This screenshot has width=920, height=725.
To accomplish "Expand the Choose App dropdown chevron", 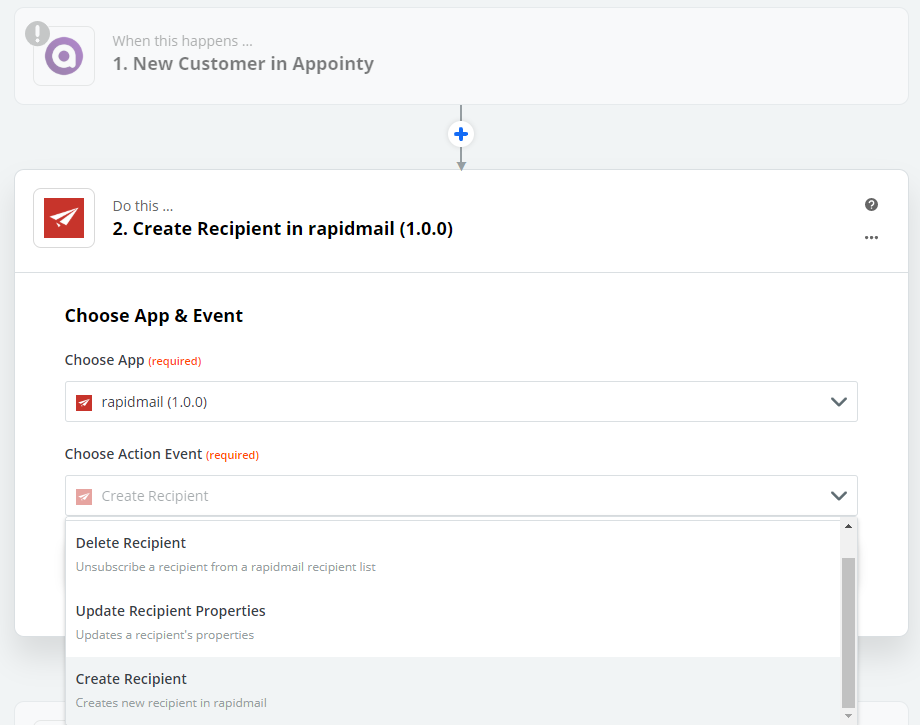I will (838, 402).
